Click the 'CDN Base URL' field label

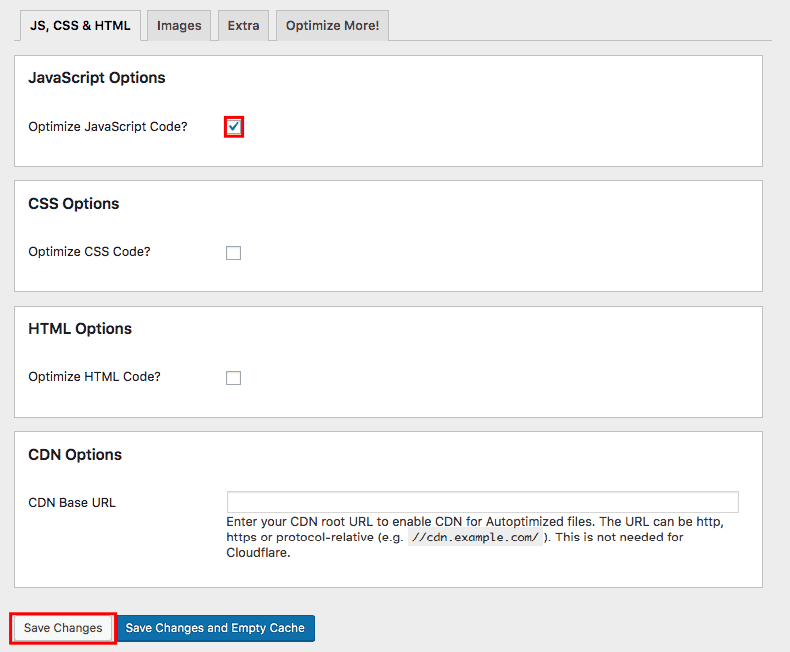[72, 502]
